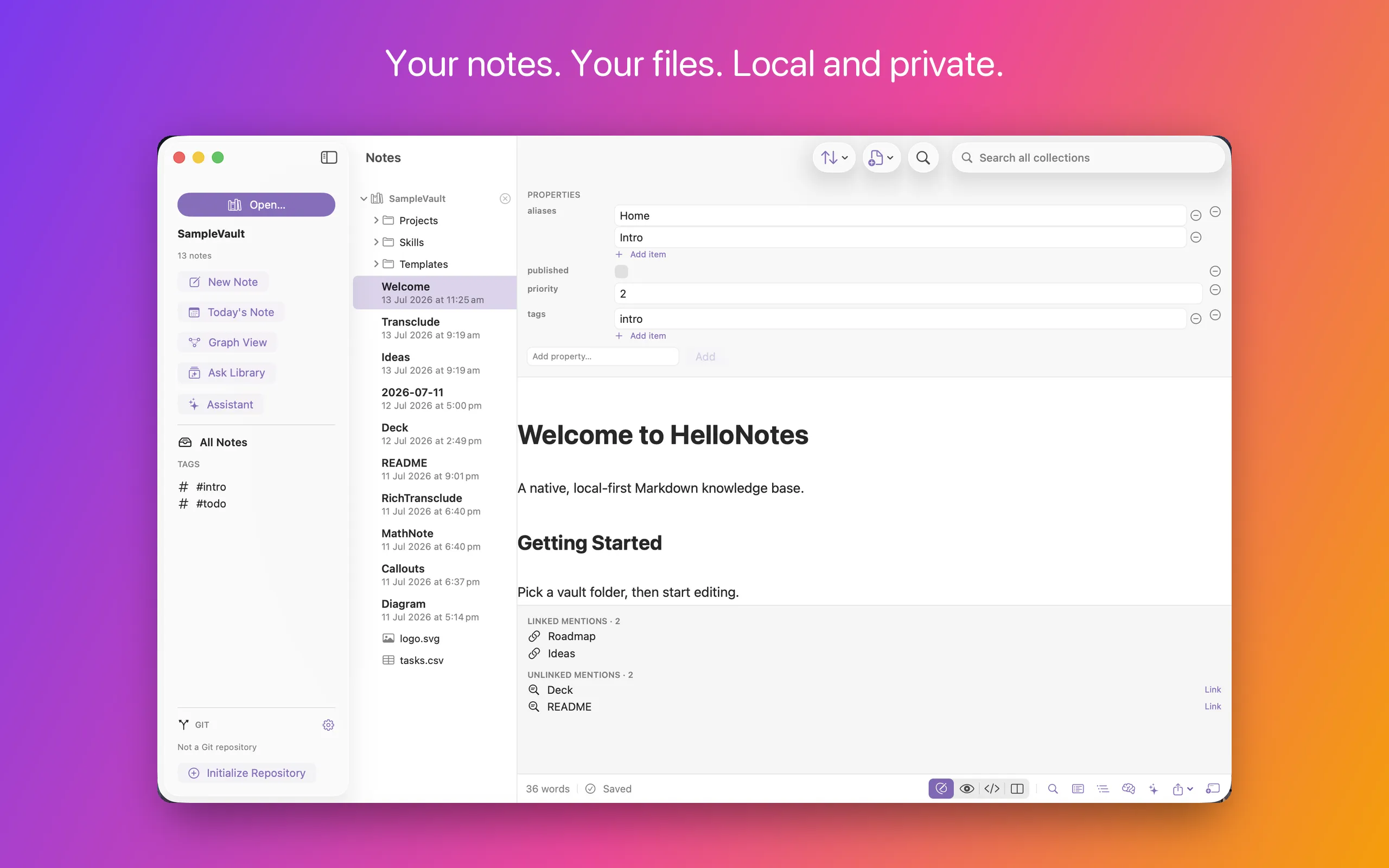Collapse the SampleVault tree root
1389x868 pixels.
tap(364, 199)
